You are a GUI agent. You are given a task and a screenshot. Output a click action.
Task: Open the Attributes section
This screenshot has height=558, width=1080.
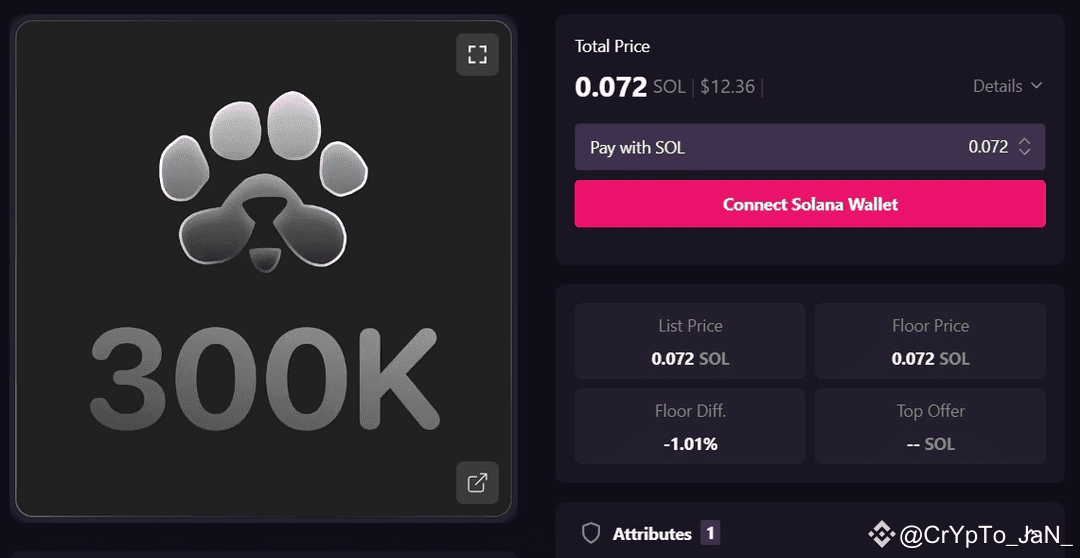(652, 534)
